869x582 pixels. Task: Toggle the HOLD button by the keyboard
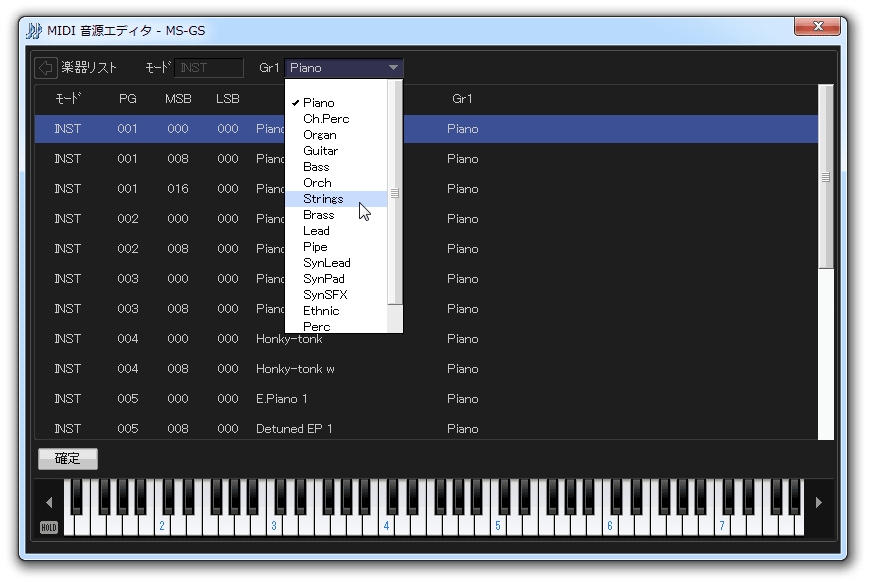coord(49,527)
